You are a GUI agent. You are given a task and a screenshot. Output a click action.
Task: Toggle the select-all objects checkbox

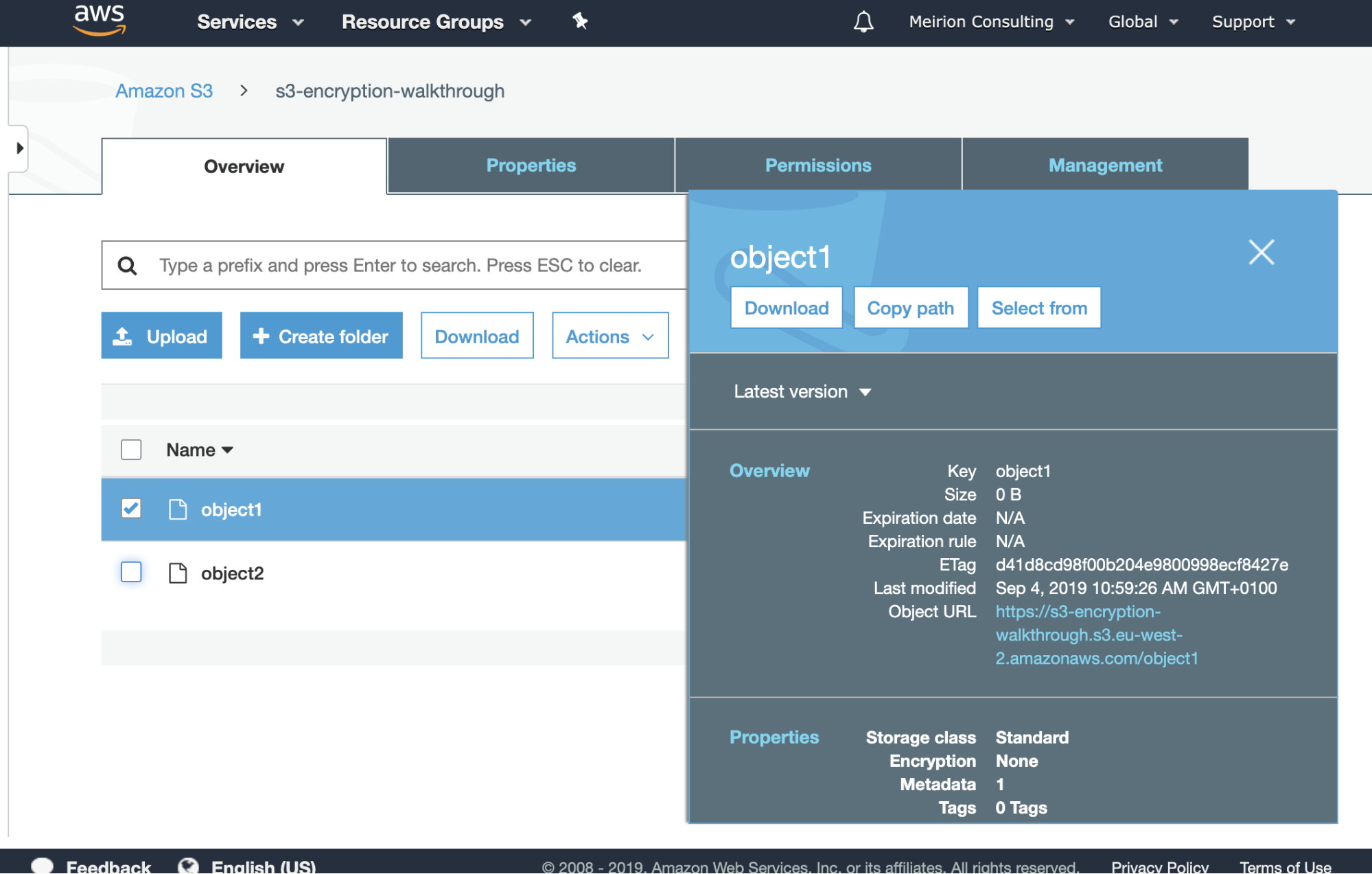click(x=131, y=450)
